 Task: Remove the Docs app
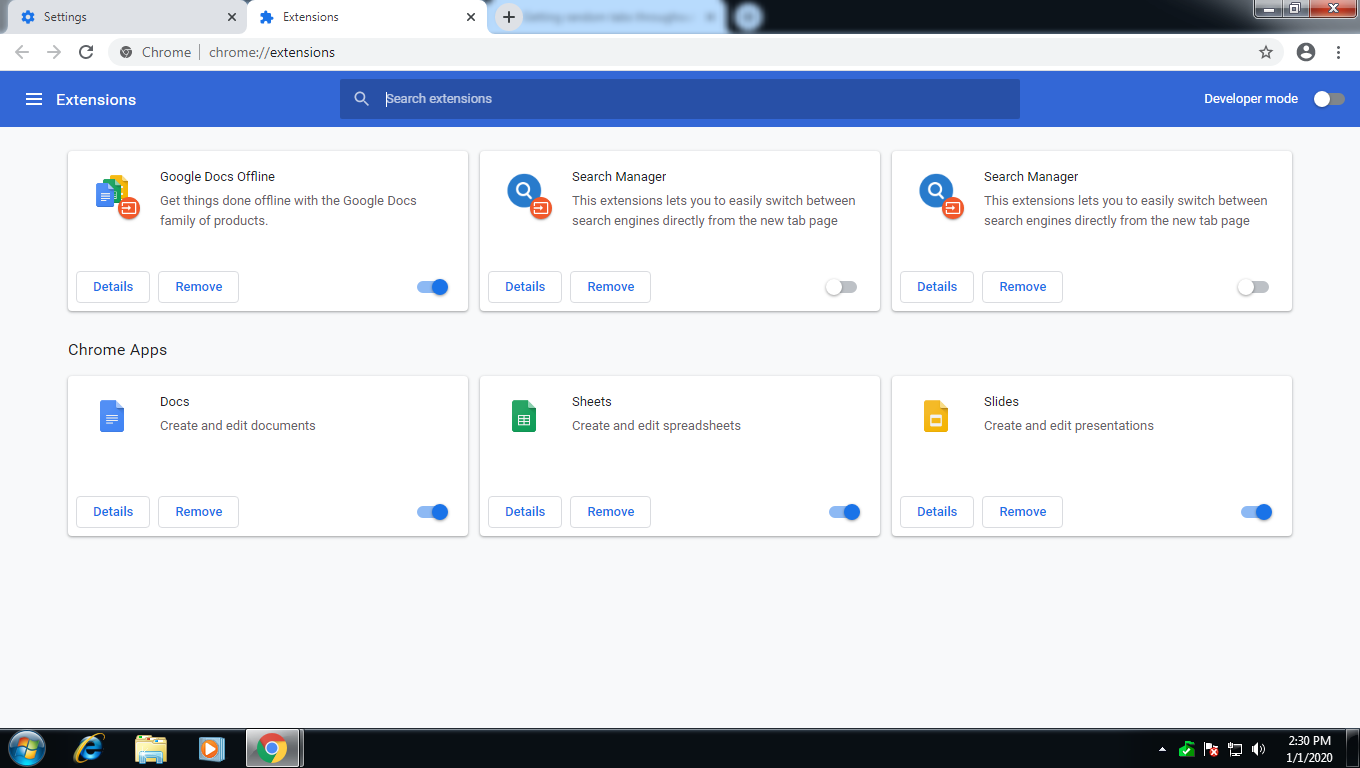(x=199, y=512)
